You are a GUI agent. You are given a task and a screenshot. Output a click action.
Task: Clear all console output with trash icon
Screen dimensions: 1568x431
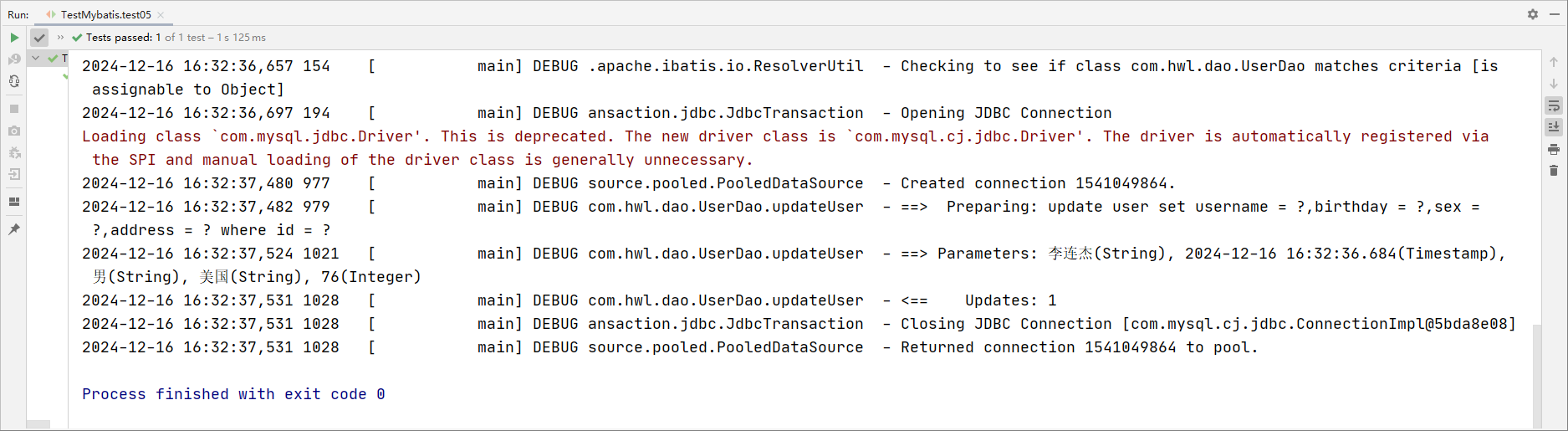point(1554,171)
